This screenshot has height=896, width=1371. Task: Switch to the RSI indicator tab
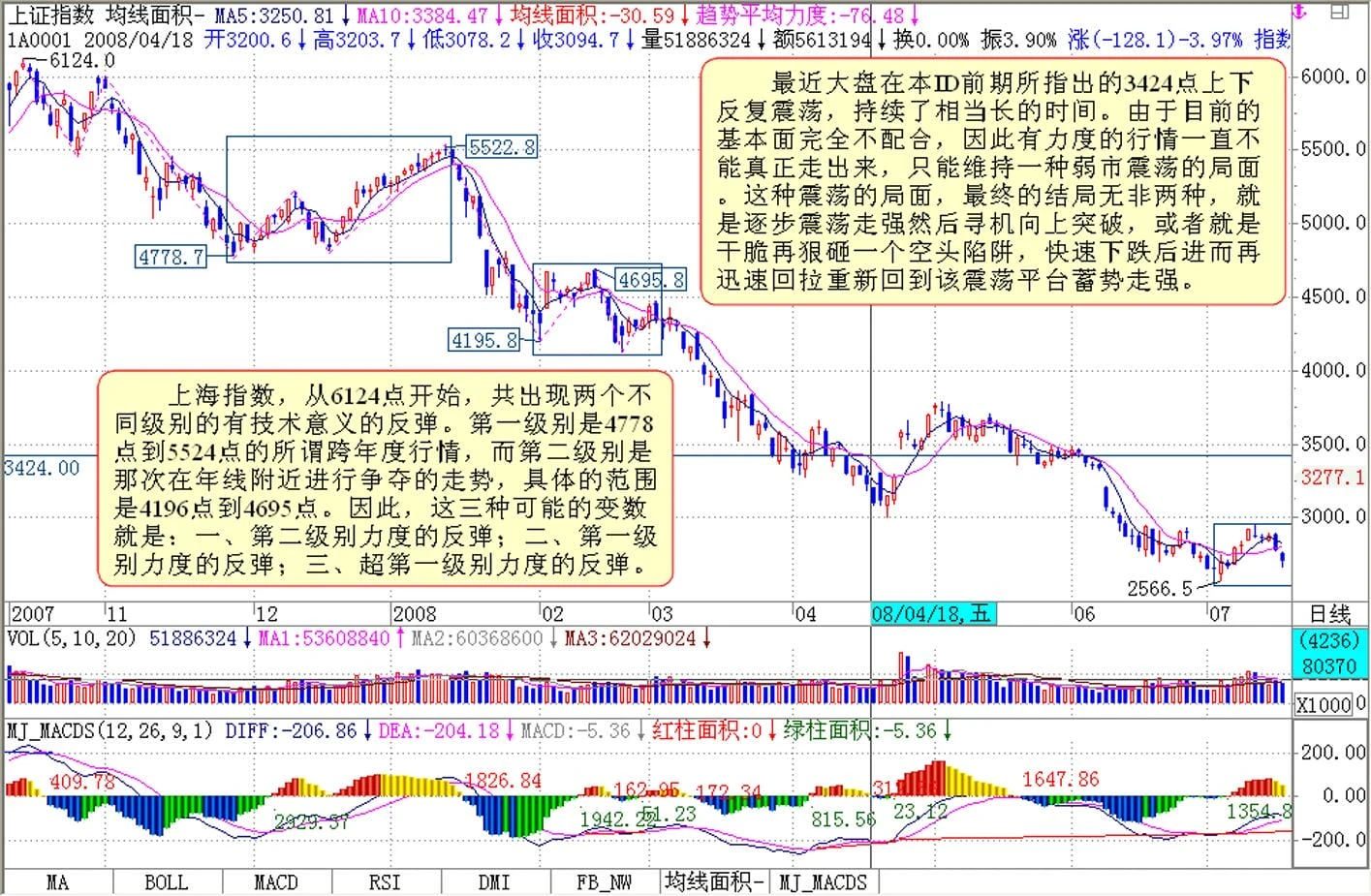click(385, 882)
